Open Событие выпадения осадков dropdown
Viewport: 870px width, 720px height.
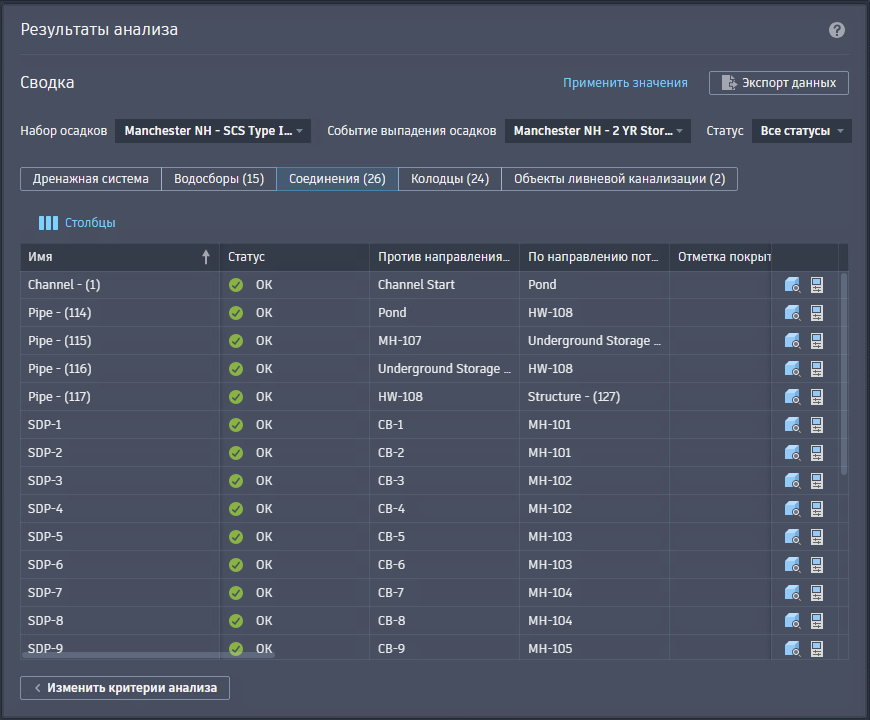click(598, 131)
